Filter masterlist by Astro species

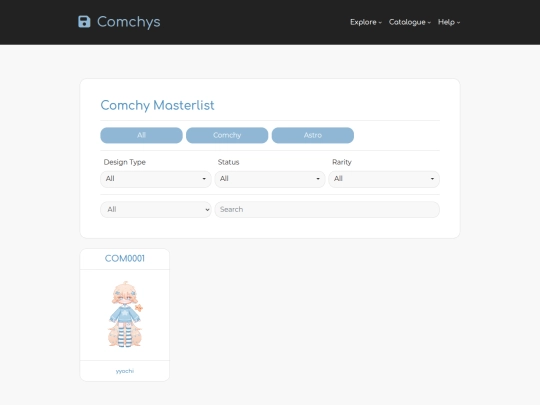313,135
